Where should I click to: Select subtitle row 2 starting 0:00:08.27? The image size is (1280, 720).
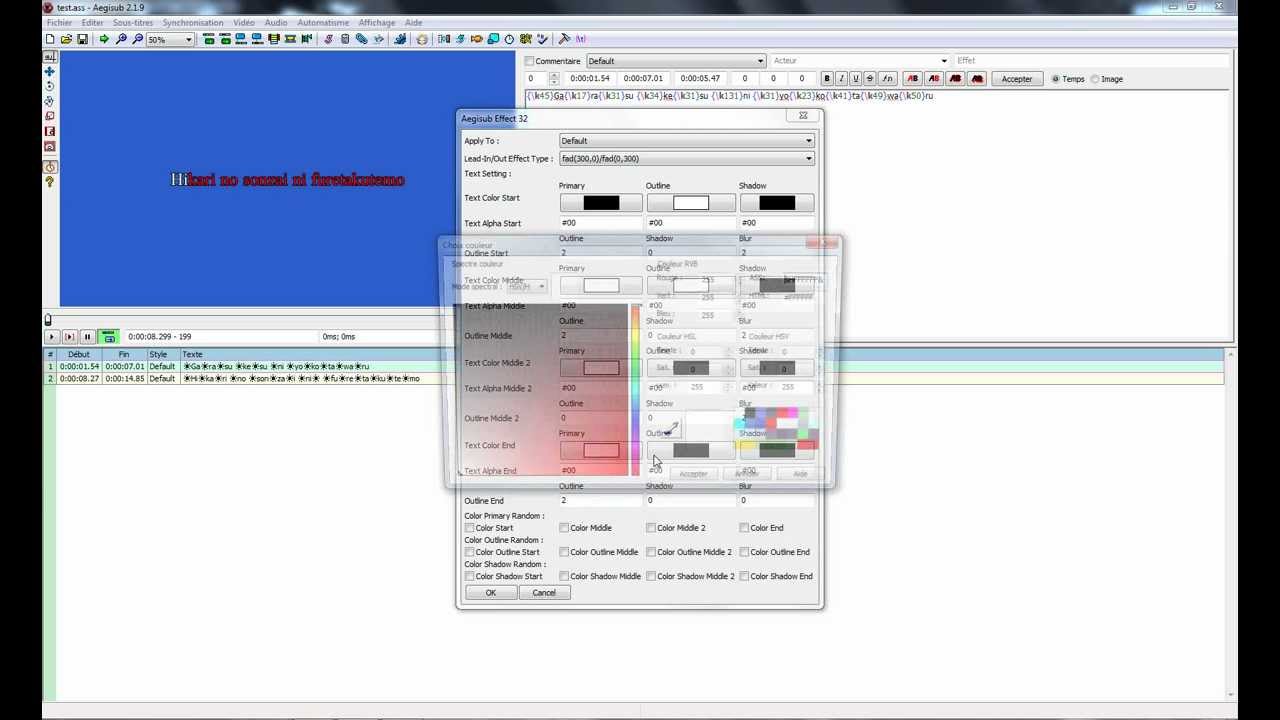pos(640,379)
